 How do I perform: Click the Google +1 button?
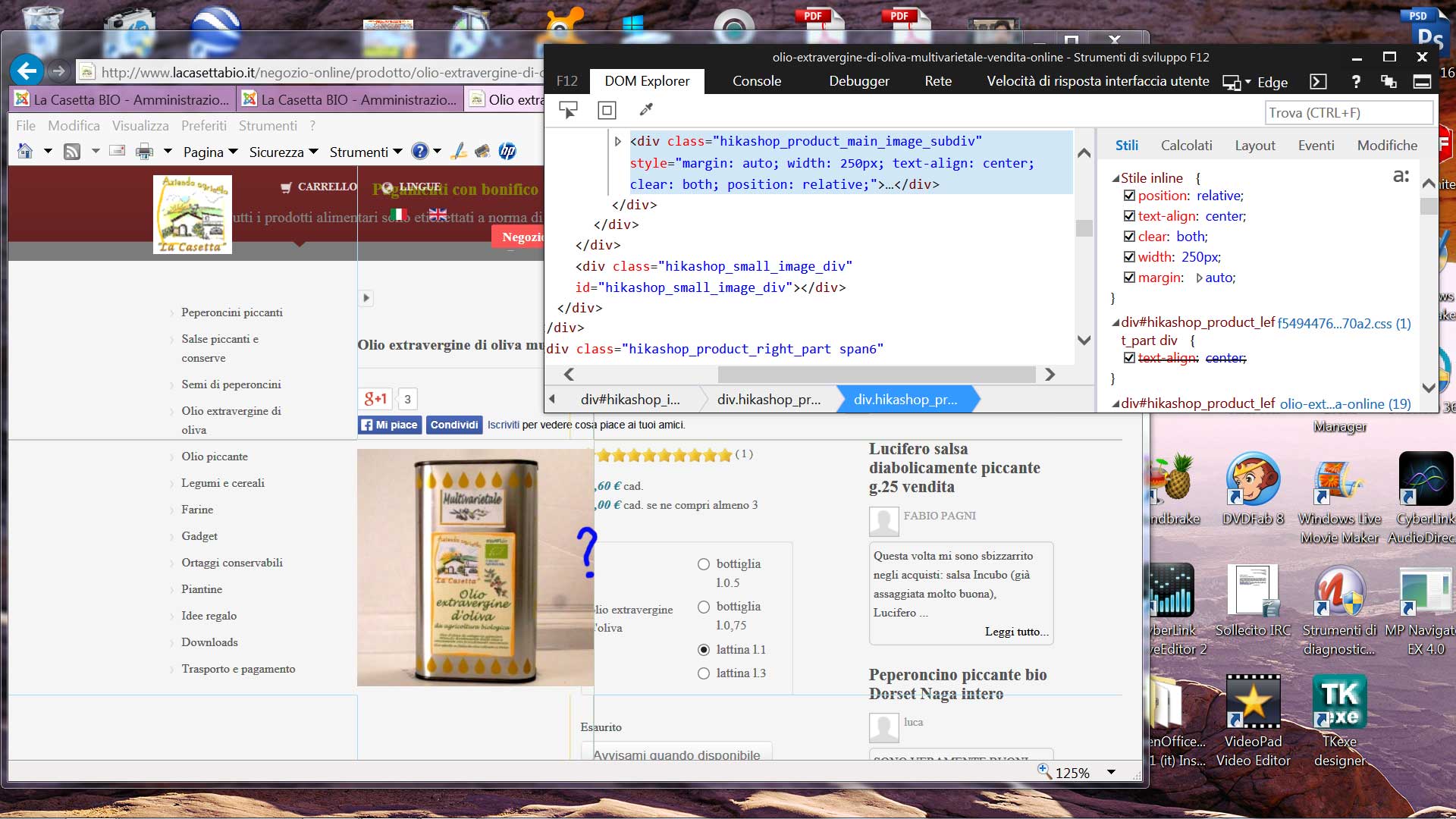(x=376, y=399)
